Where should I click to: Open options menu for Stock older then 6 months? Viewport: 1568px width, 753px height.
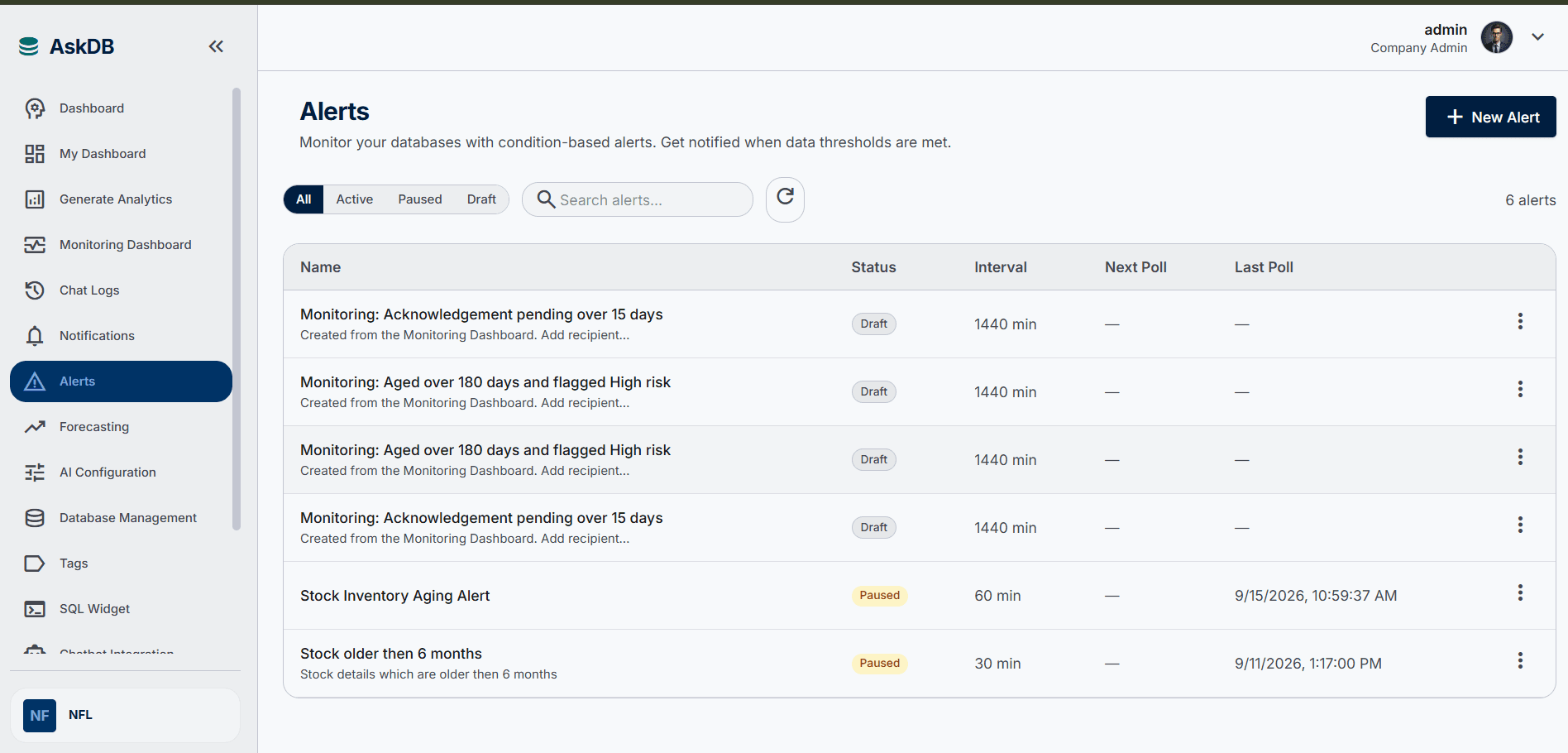1520,661
